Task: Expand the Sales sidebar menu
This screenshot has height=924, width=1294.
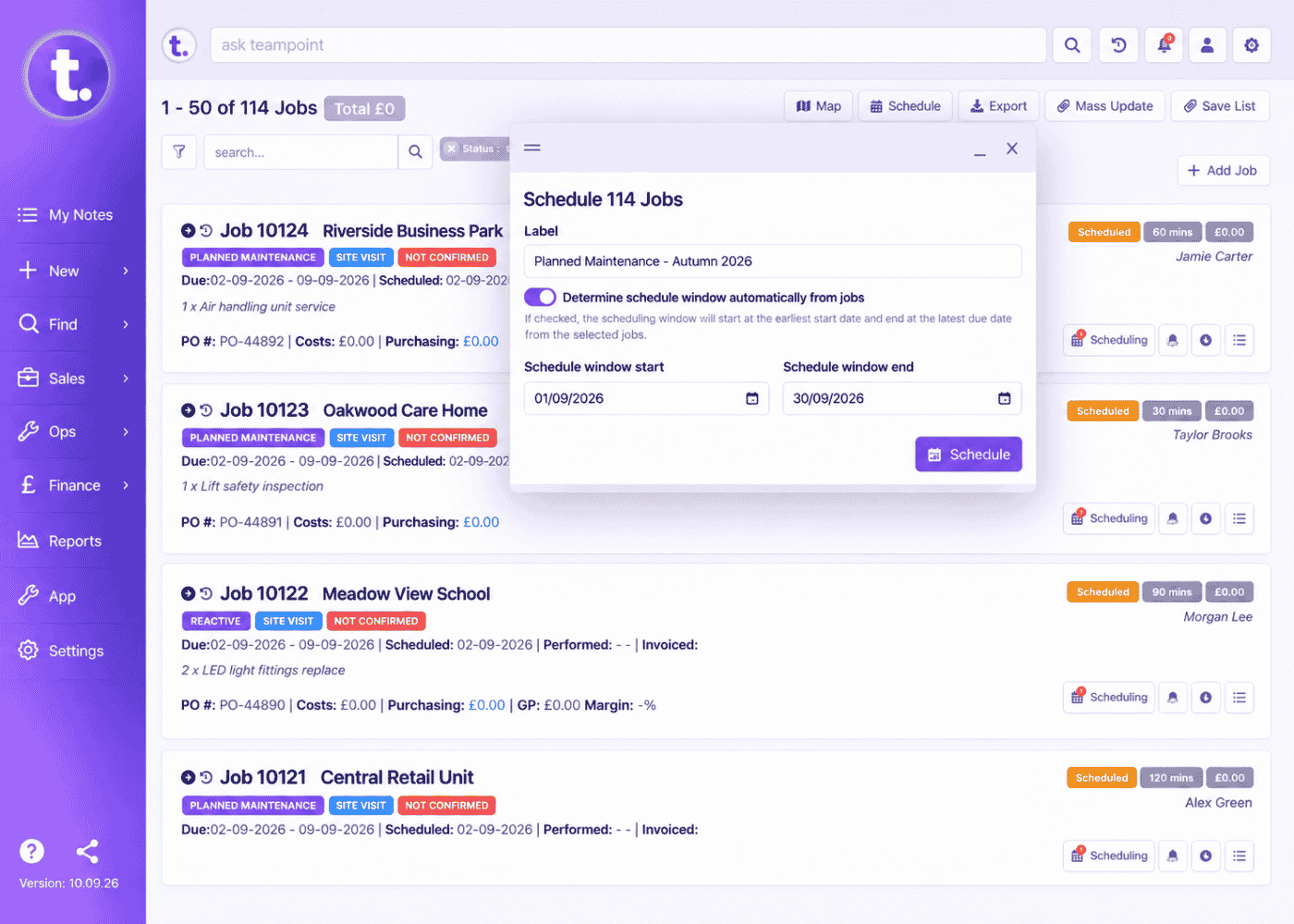Action: (73, 378)
